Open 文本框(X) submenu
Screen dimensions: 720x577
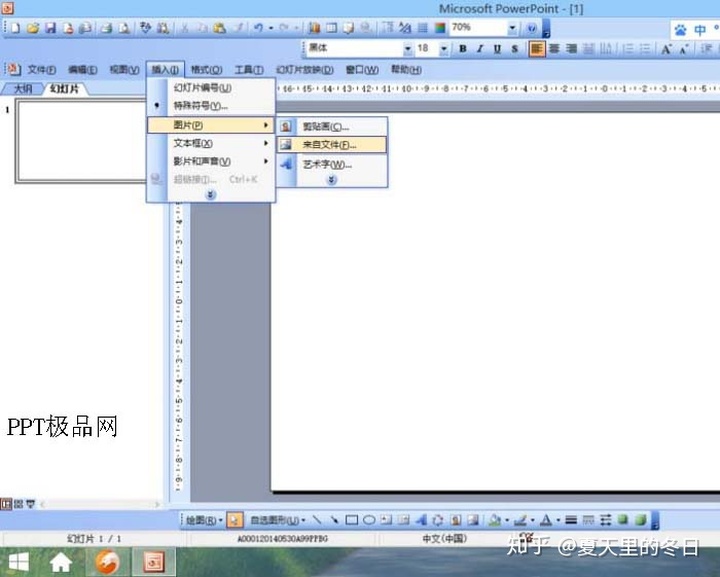coord(211,143)
